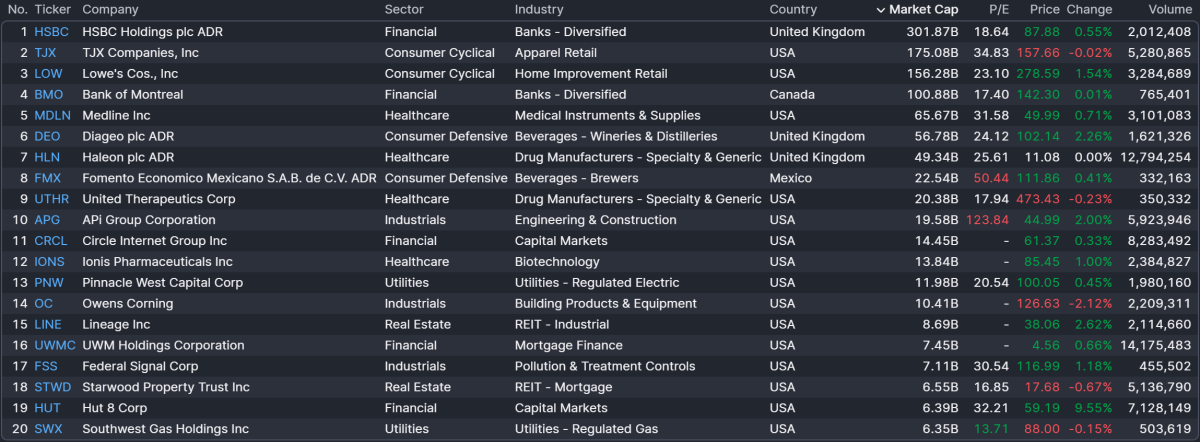Open the HSBC ticker link

[52, 32]
